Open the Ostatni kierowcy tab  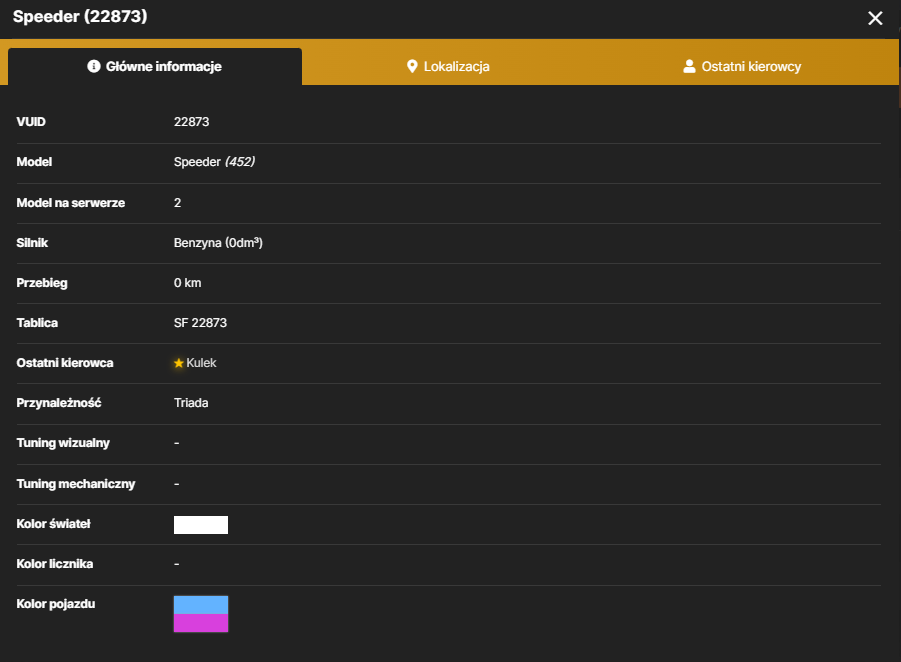742,67
